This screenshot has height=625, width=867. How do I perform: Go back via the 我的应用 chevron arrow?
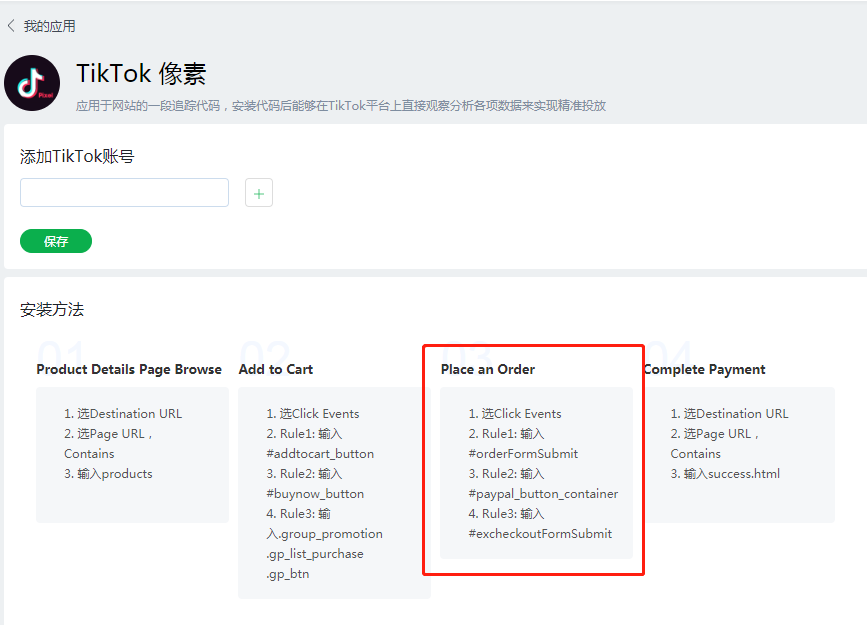(x=11, y=26)
